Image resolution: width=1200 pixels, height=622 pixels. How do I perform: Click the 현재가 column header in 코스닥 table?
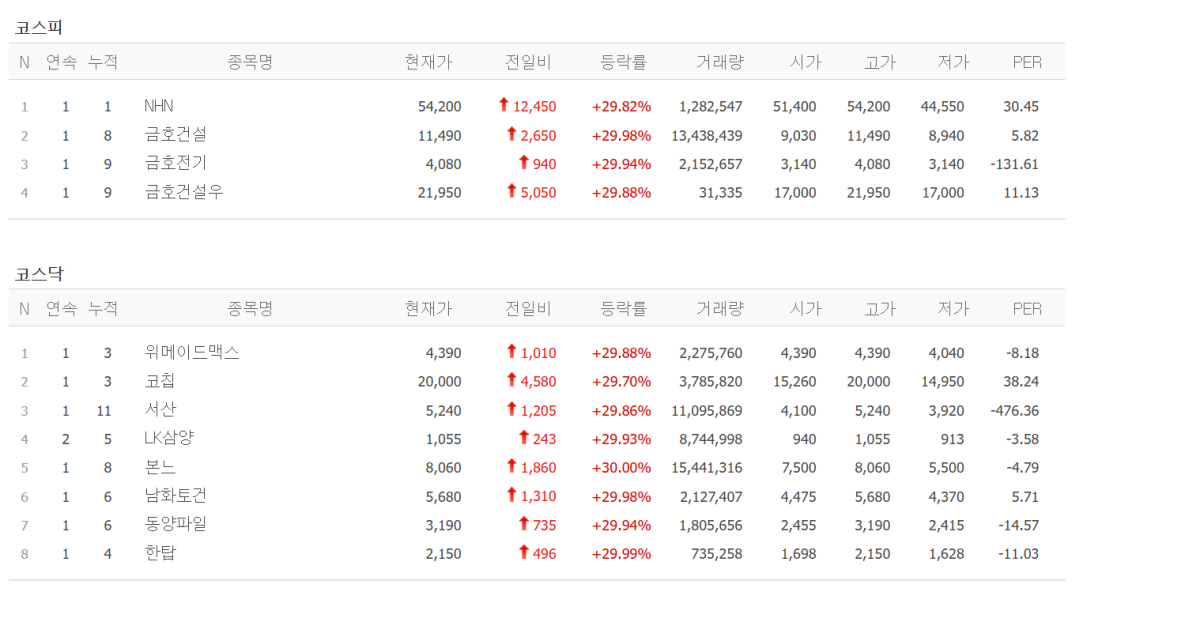(x=428, y=309)
